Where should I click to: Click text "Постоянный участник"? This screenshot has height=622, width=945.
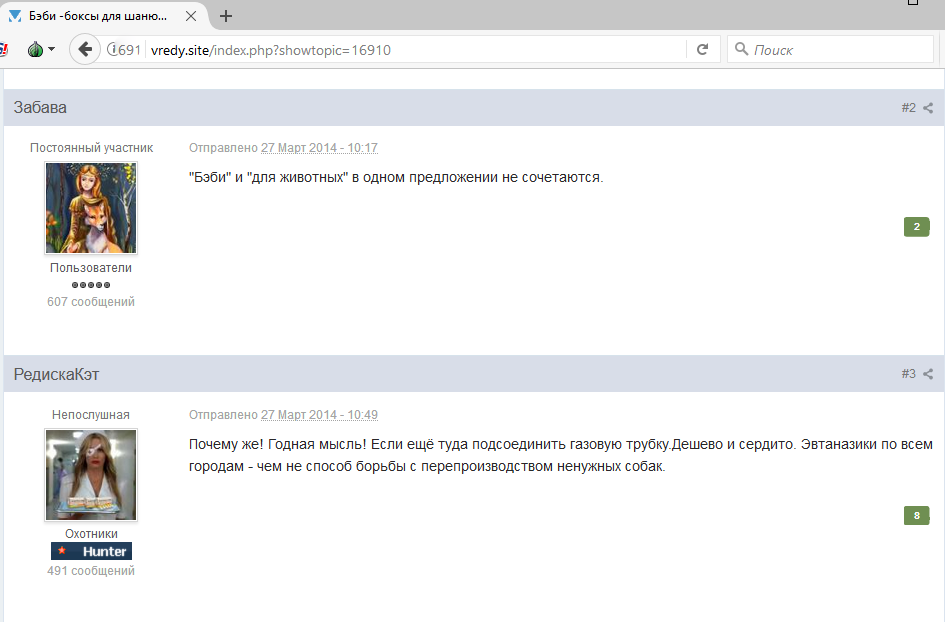coord(92,148)
